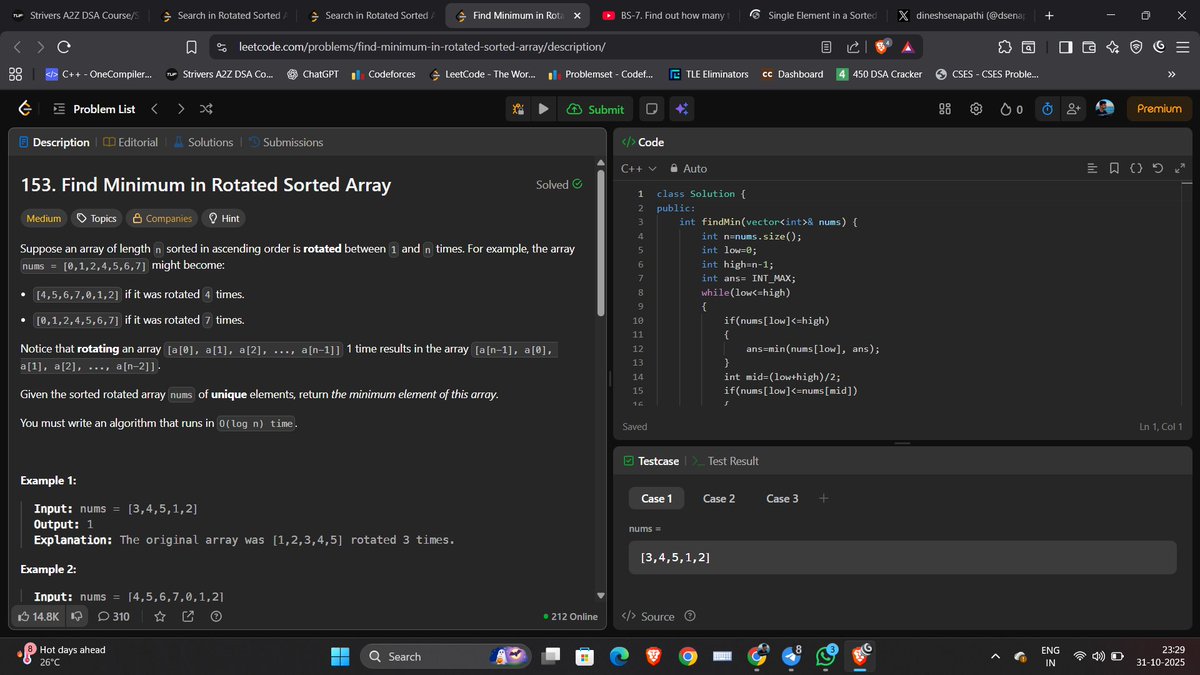The width and height of the screenshot is (1200, 675).
Task: Open the AI sparkle assistant icon
Action: pyautogui.click(x=682, y=109)
